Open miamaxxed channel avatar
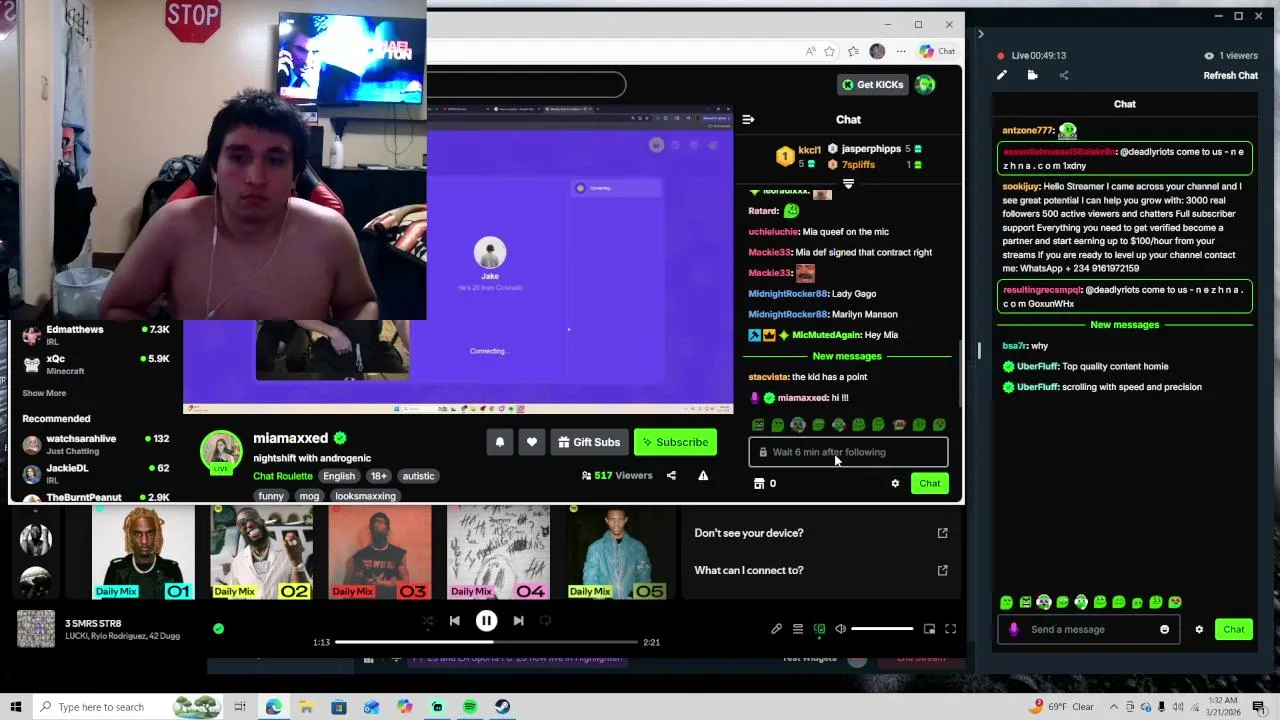 [221, 452]
